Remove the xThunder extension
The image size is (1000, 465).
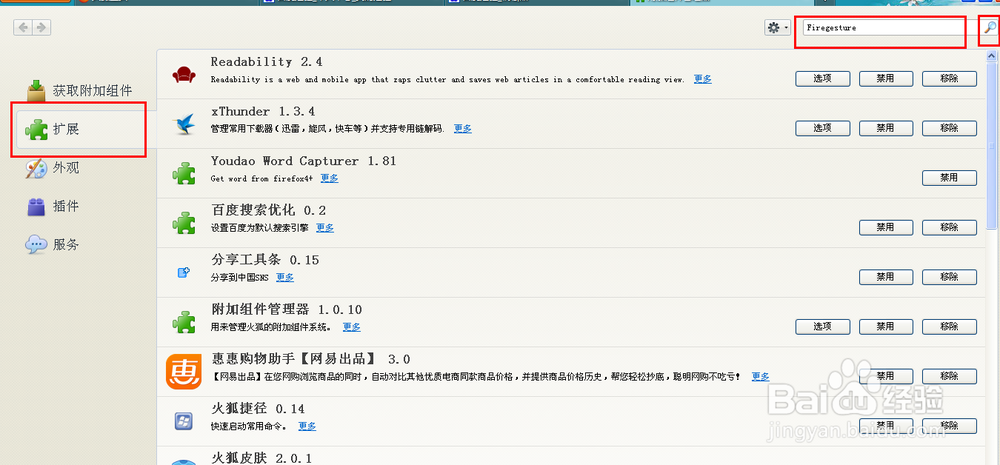tap(949, 128)
